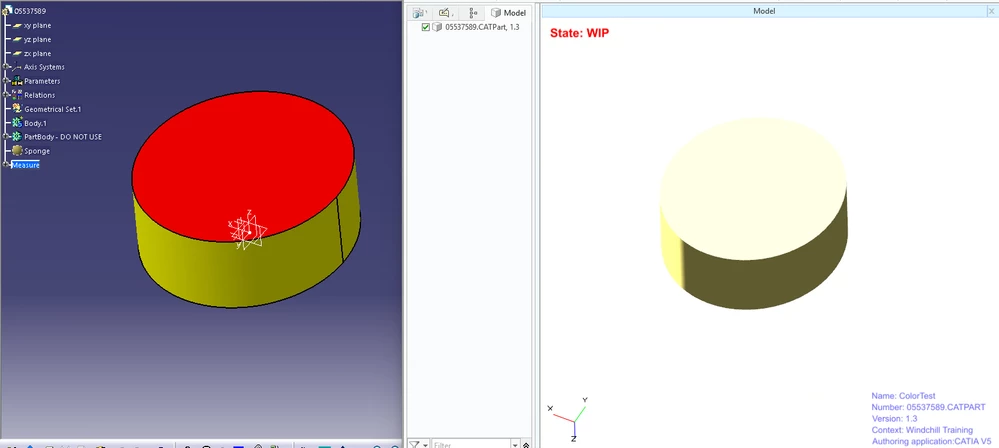The width and height of the screenshot is (999, 448).
Task: Select the Parameters label
Action: pyautogui.click(x=42, y=81)
